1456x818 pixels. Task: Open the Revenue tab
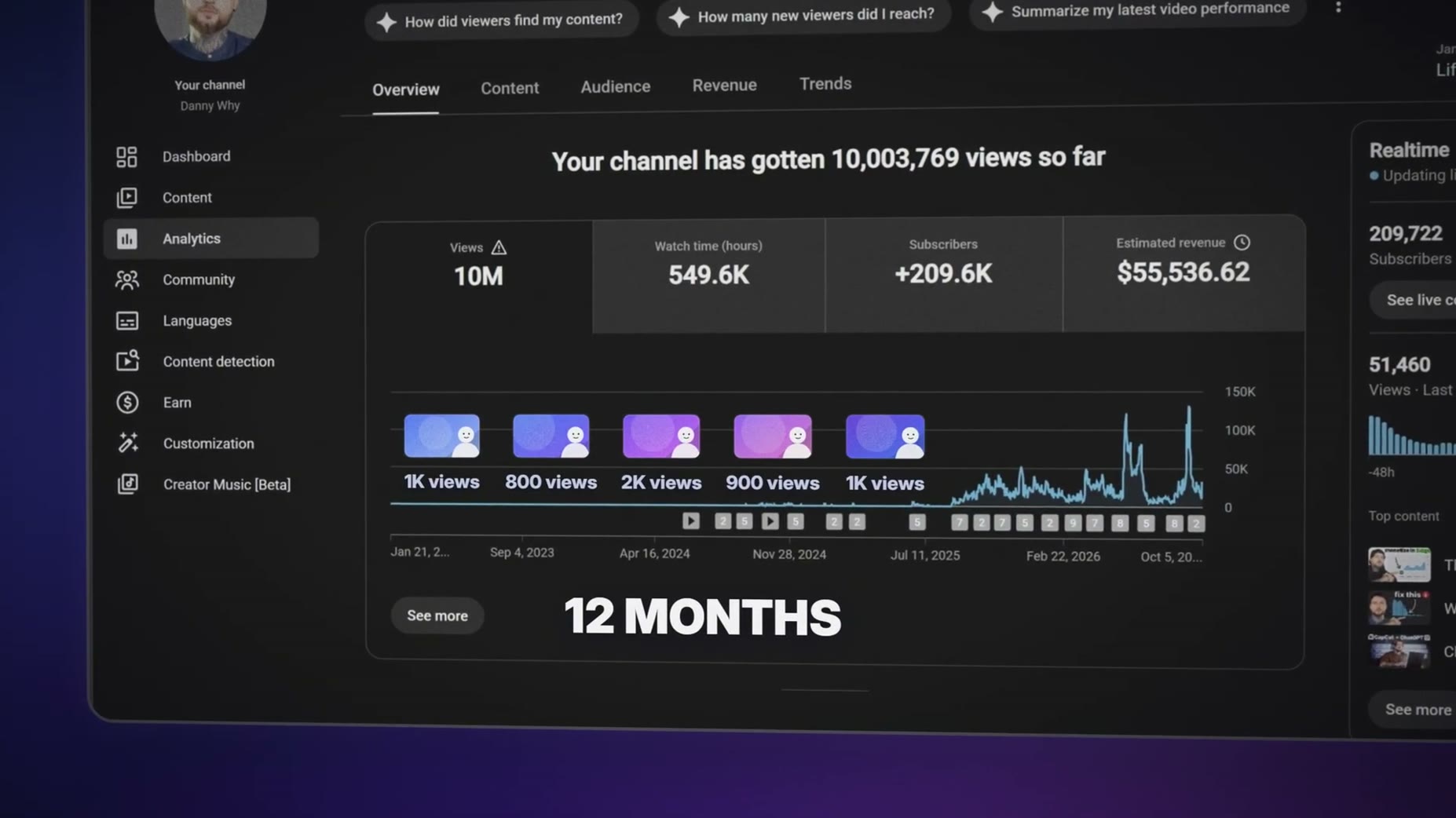(x=724, y=85)
